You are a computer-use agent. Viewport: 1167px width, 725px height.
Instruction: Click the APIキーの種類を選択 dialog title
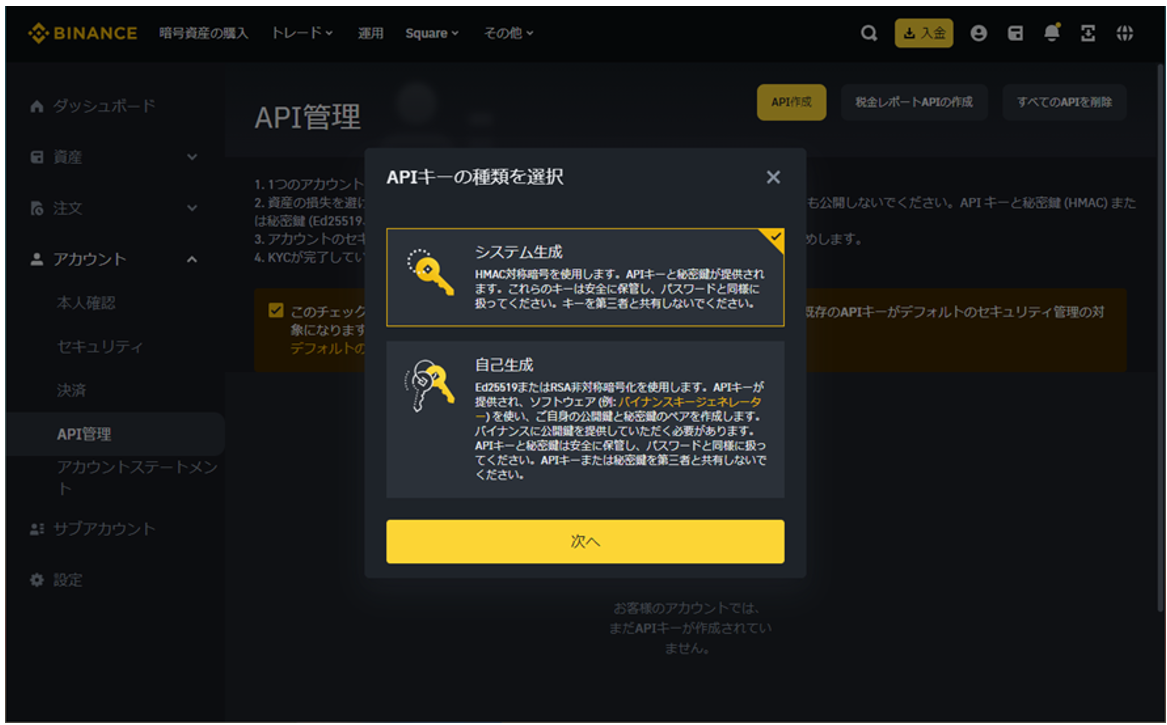(x=475, y=177)
